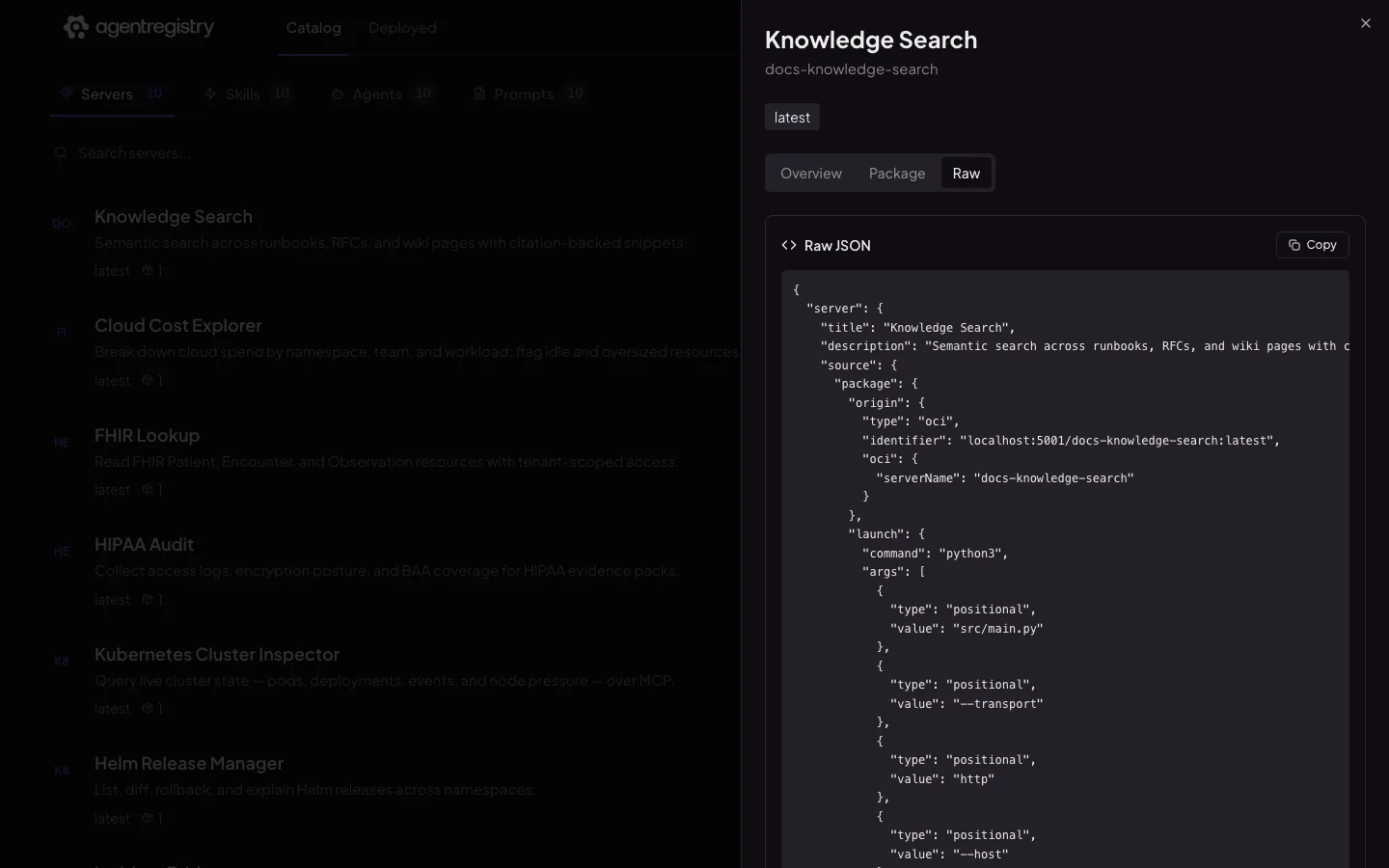Click the K8 avatar beside Kubernetes Cluster Inspector

pos(62,662)
